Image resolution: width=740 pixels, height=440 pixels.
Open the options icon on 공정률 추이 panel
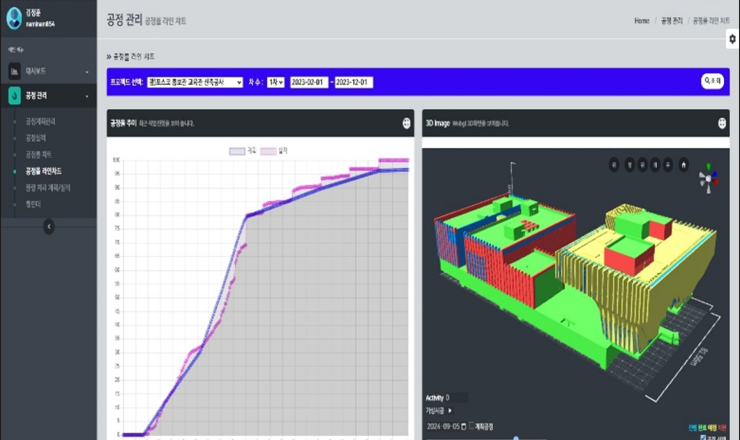click(406, 123)
